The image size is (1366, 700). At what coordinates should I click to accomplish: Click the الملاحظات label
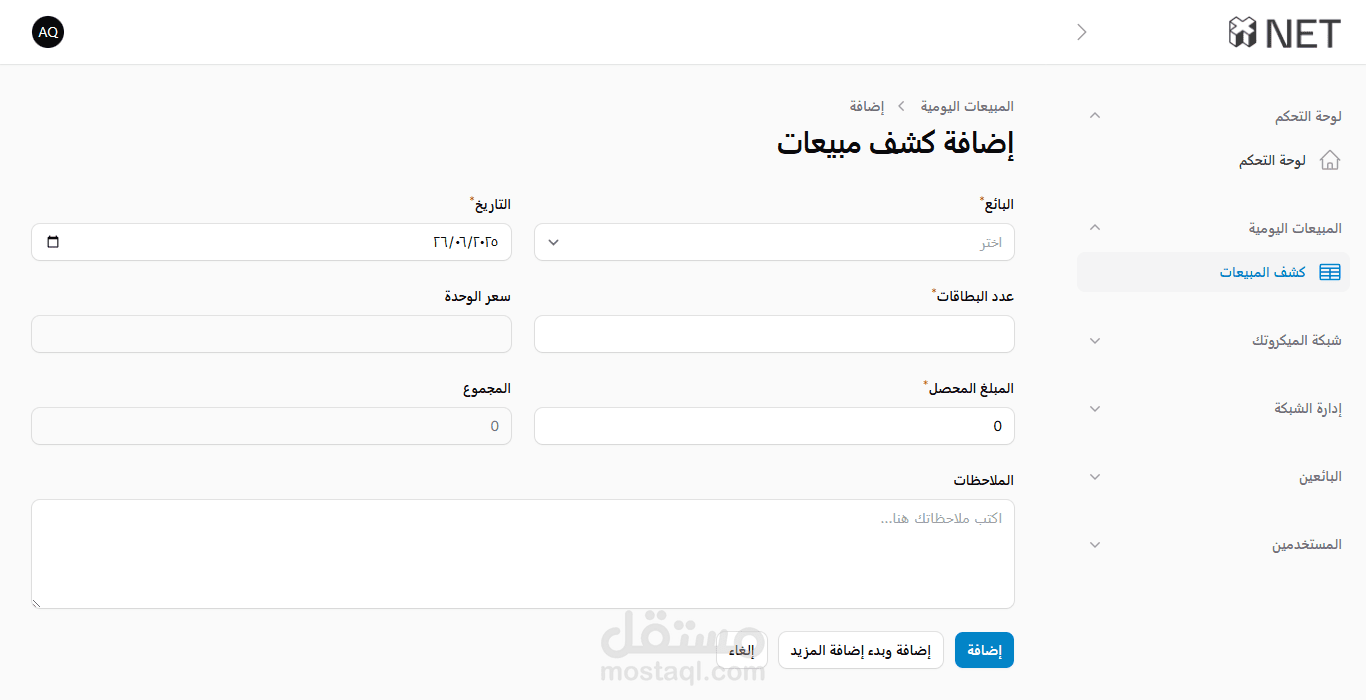(x=983, y=481)
